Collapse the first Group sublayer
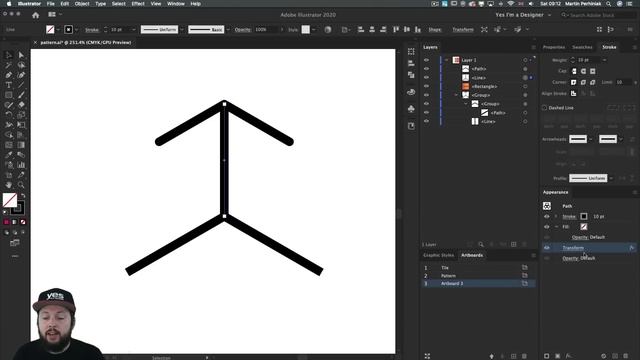The image size is (640, 360). point(456,95)
